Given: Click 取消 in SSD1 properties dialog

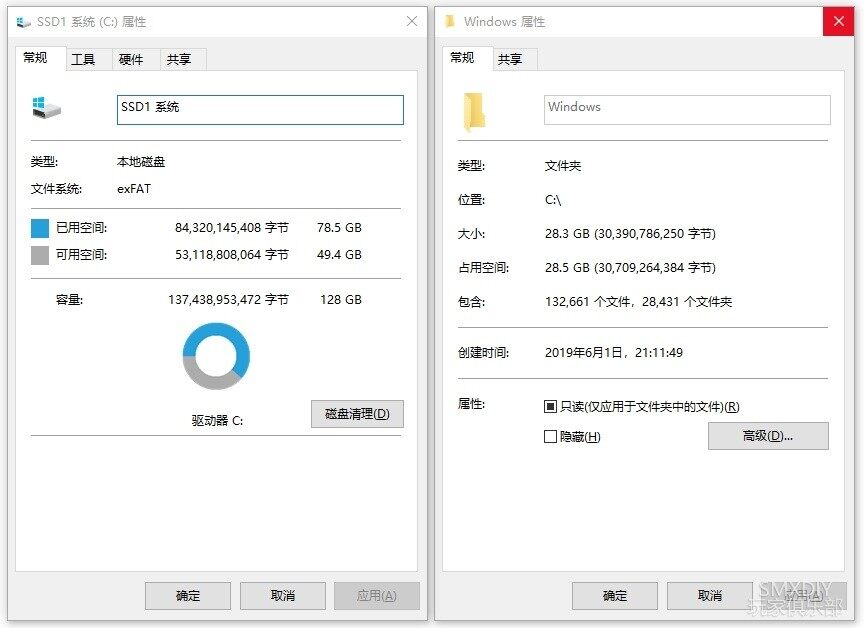Looking at the screenshot, I should pyautogui.click(x=283, y=595).
